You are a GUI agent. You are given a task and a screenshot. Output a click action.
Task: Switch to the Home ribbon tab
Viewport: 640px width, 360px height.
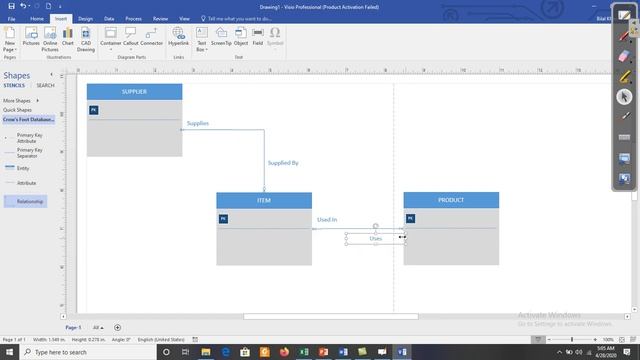(x=37, y=19)
